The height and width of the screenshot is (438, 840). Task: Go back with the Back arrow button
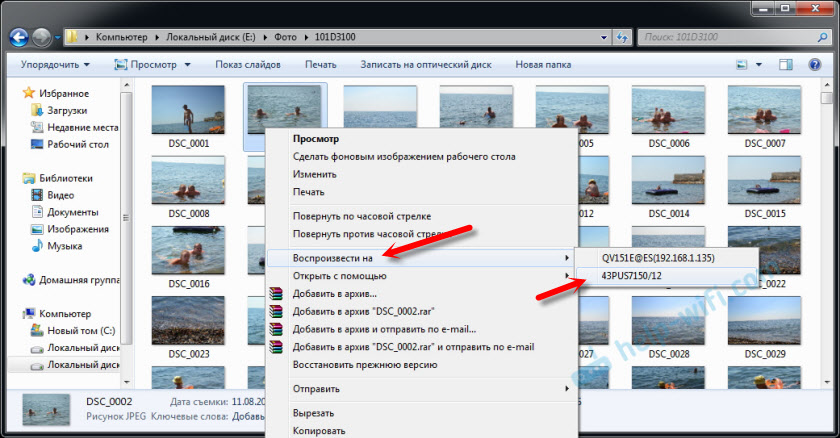pos(19,37)
